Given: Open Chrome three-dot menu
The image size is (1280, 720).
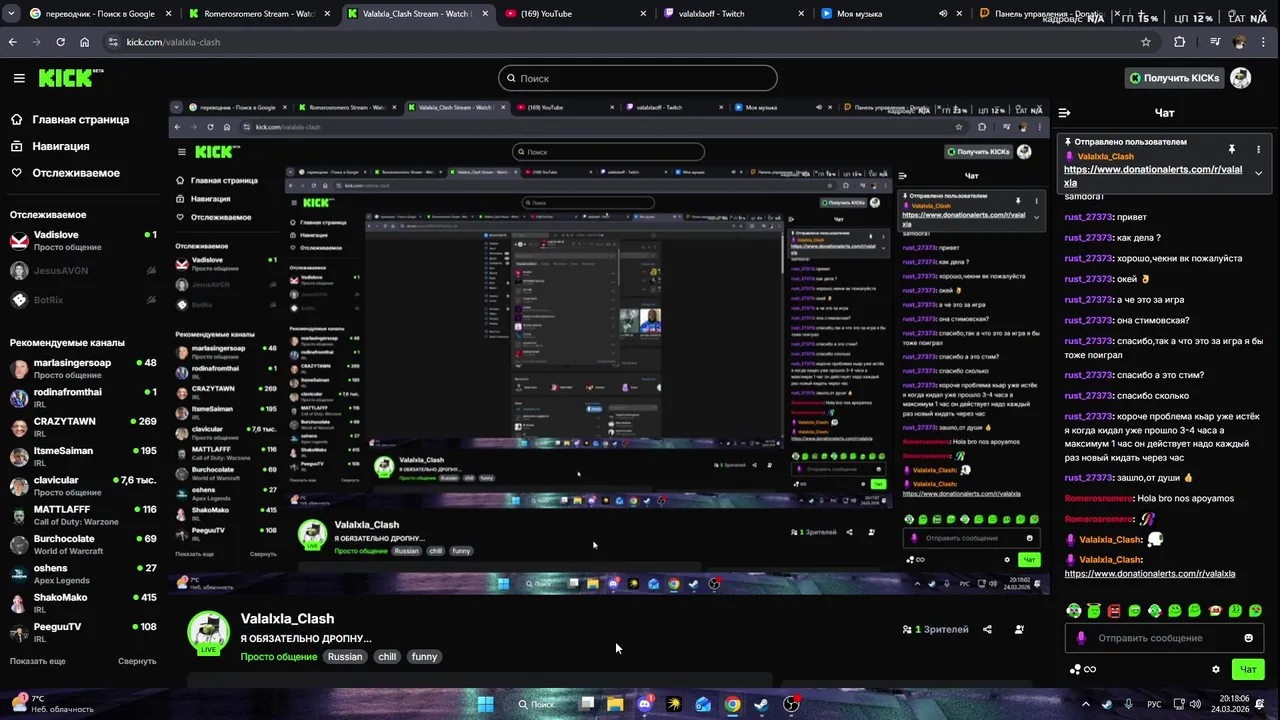Looking at the screenshot, I should 1264,42.
